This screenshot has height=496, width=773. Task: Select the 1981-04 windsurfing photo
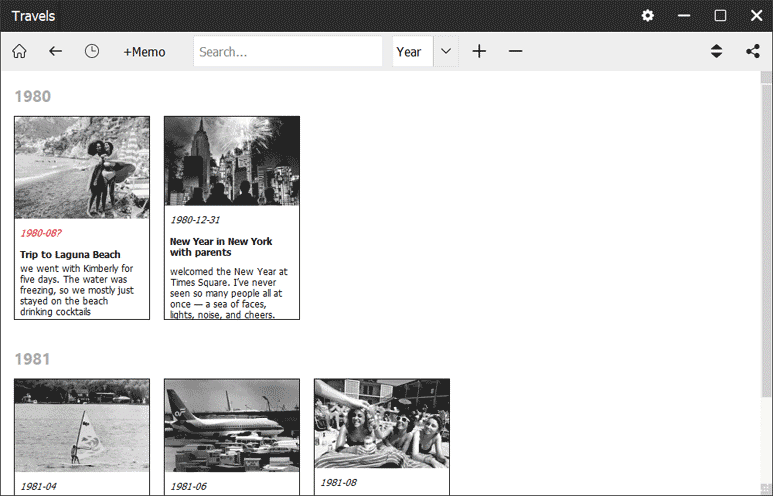(82, 424)
